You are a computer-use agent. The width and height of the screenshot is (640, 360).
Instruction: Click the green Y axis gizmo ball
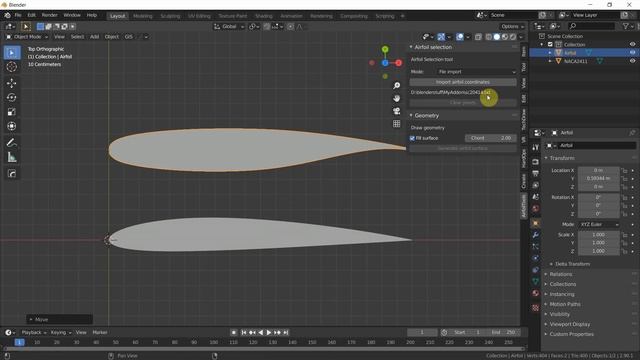pyautogui.click(x=385, y=49)
